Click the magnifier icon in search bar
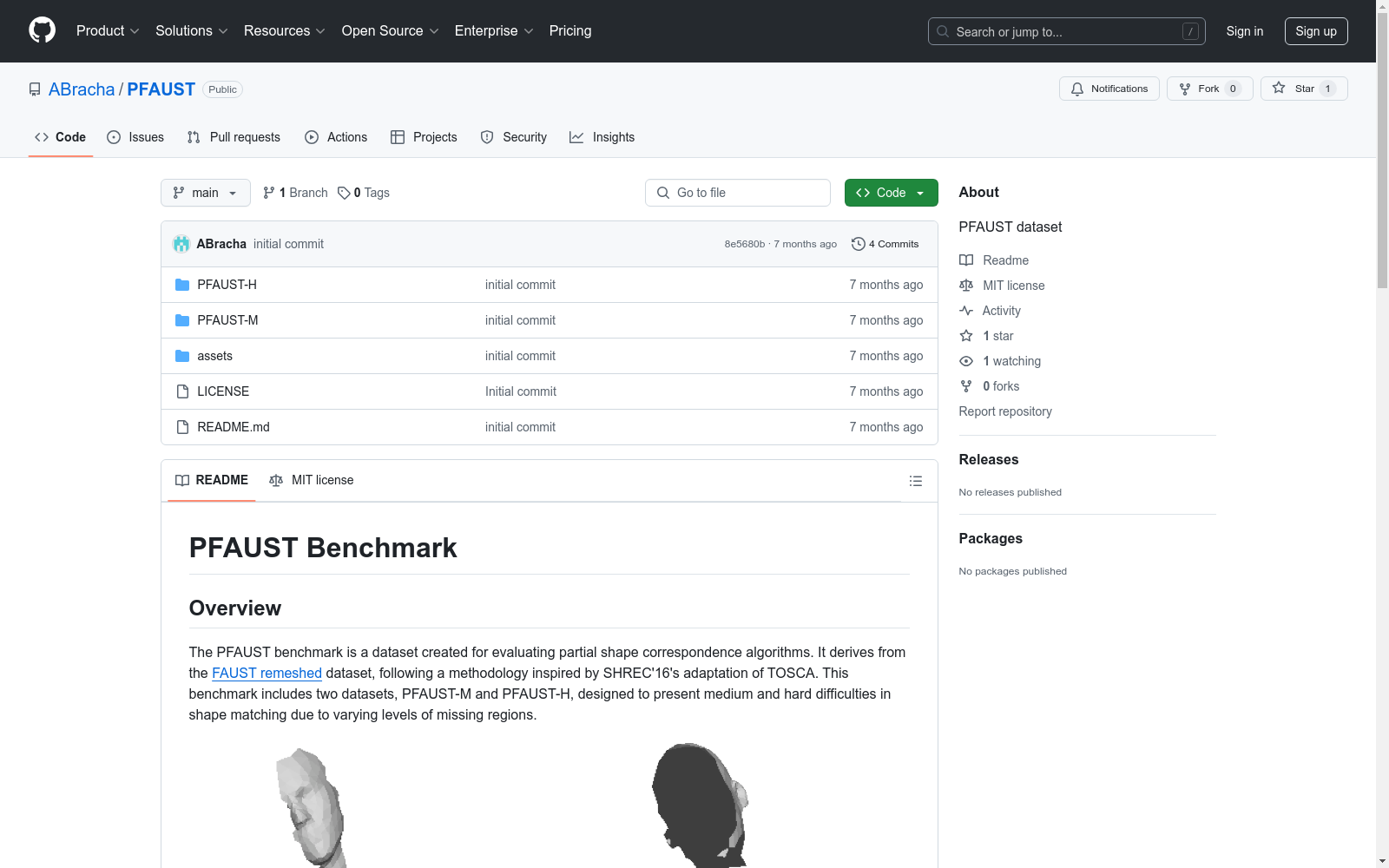 pos(943,31)
